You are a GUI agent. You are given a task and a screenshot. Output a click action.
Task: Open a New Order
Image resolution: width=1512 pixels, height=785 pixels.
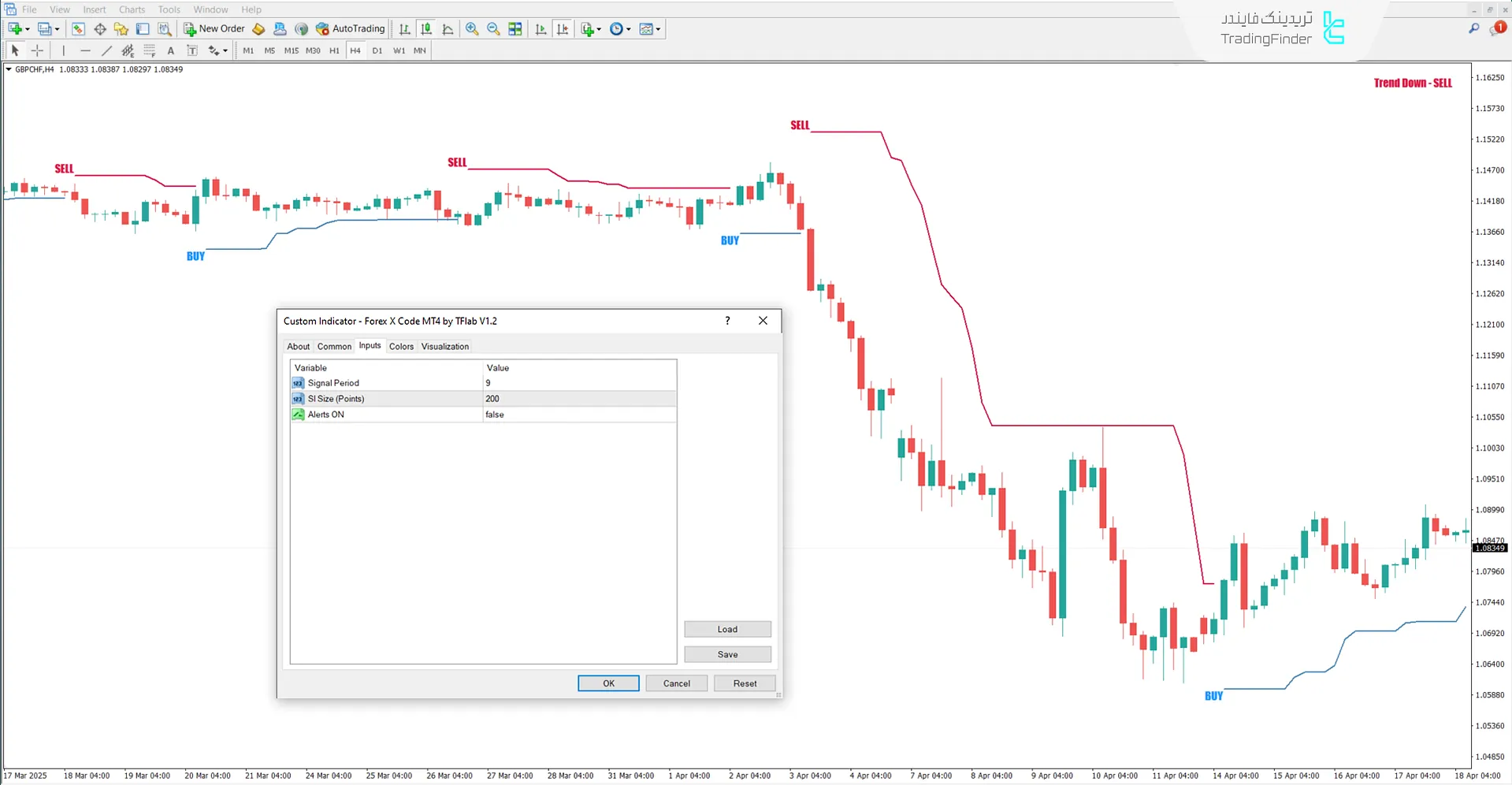point(214,28)
